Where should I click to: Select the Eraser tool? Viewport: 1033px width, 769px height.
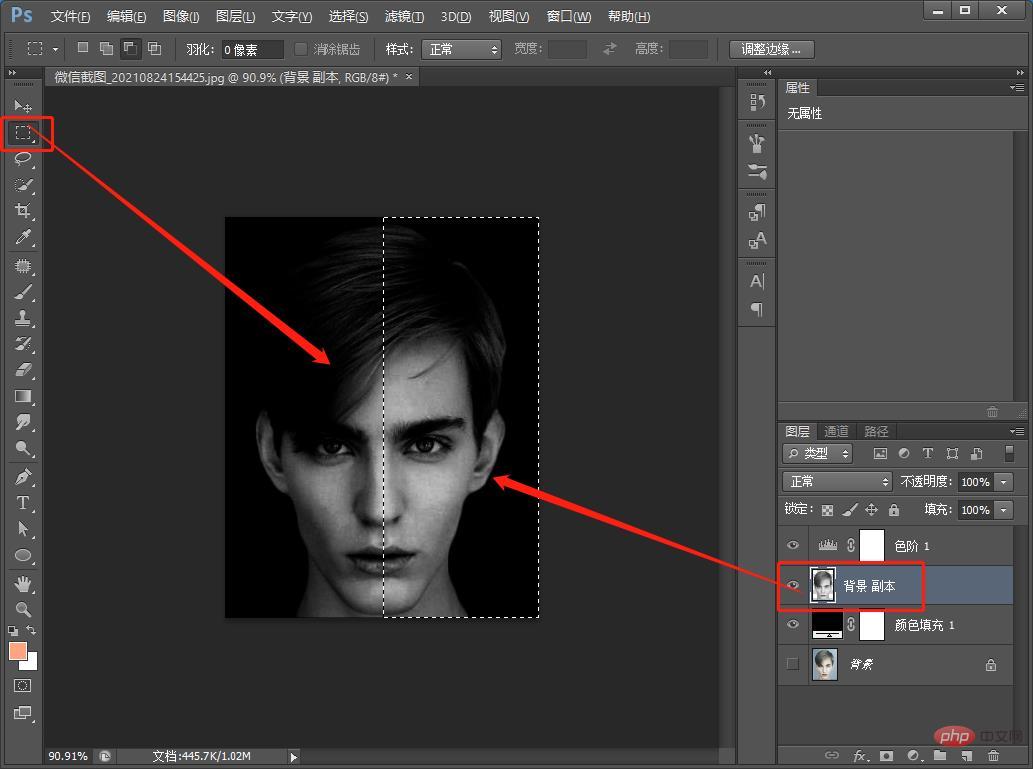[x=23, y=370]
